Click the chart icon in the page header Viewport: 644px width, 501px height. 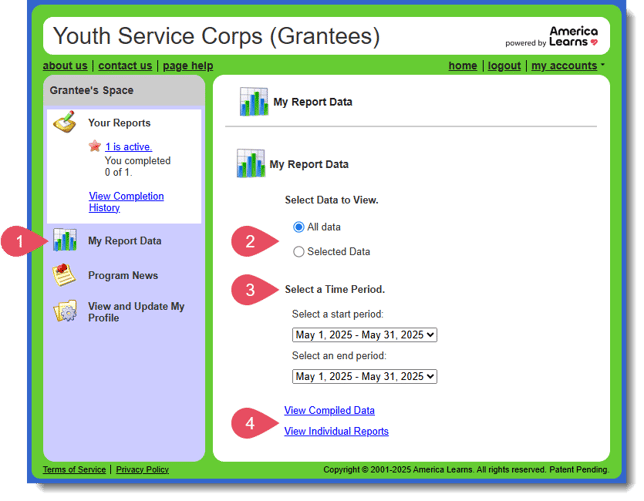point(253,102)
